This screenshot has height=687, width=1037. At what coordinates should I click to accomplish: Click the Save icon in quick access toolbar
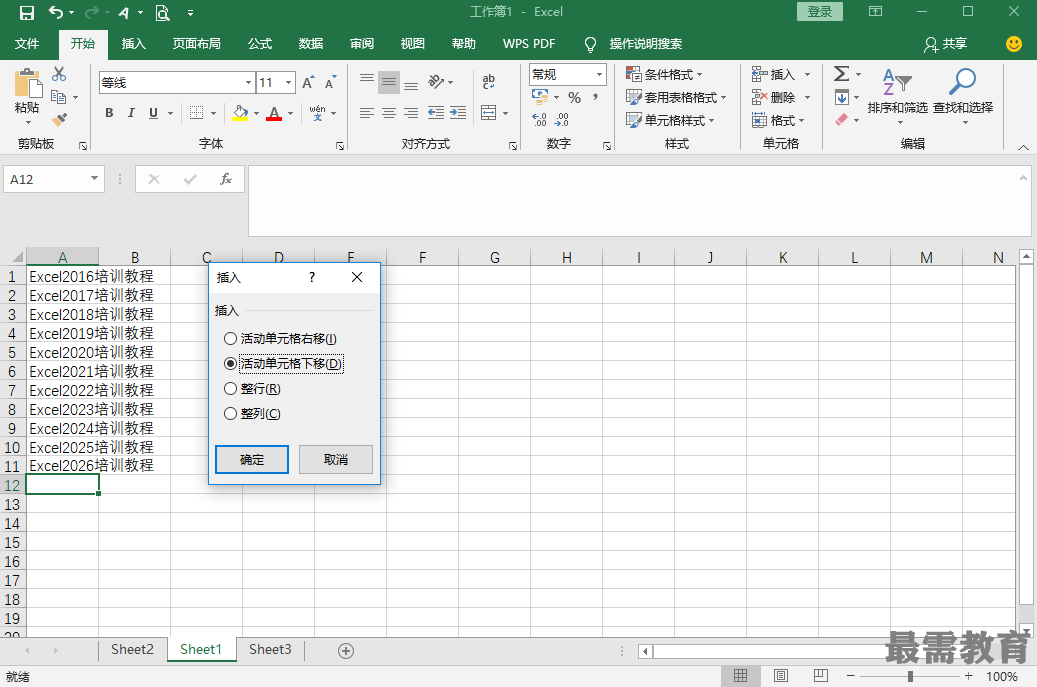click(x=26, y=13)
